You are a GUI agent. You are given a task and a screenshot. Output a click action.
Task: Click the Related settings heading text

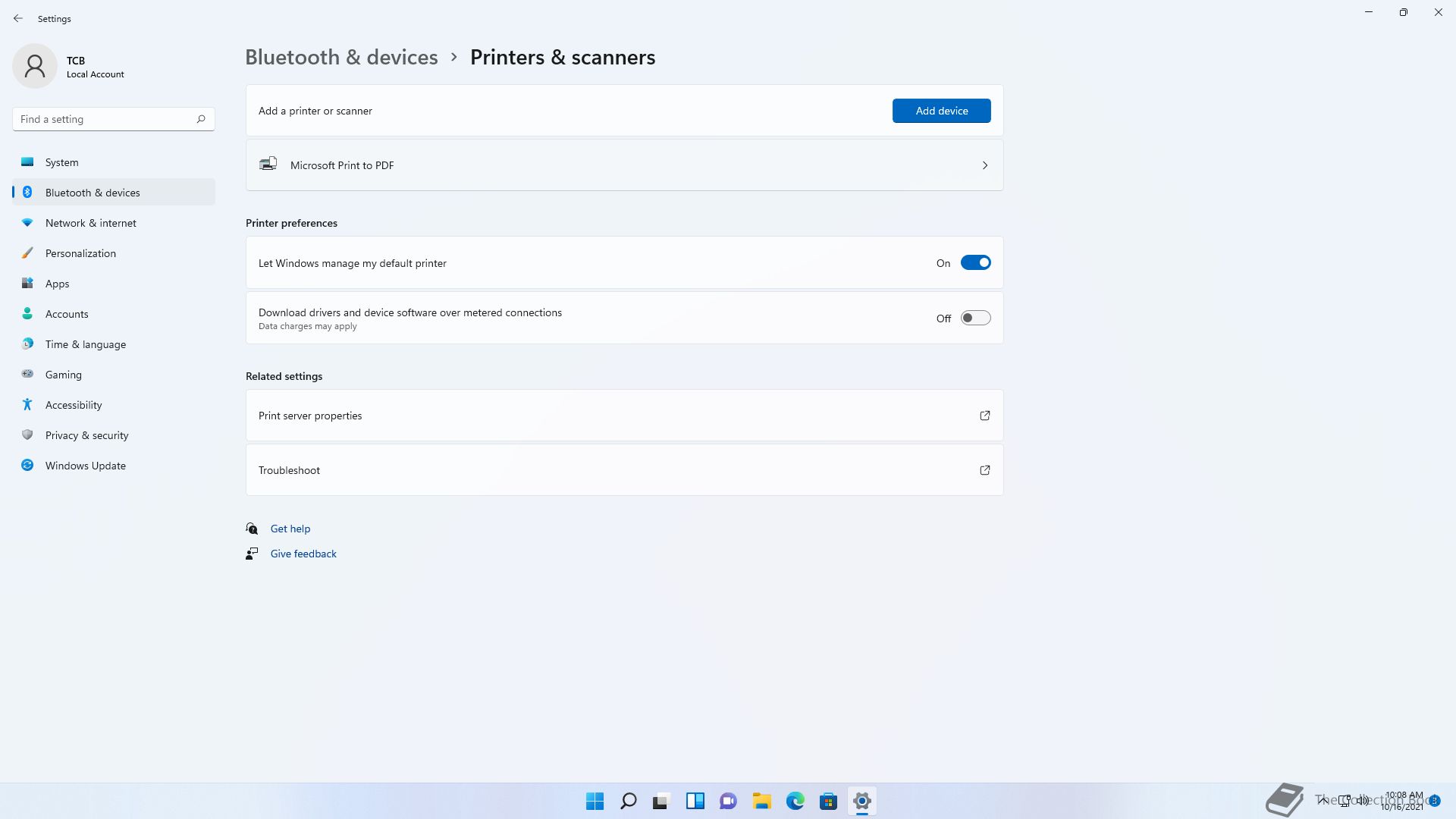284,376
